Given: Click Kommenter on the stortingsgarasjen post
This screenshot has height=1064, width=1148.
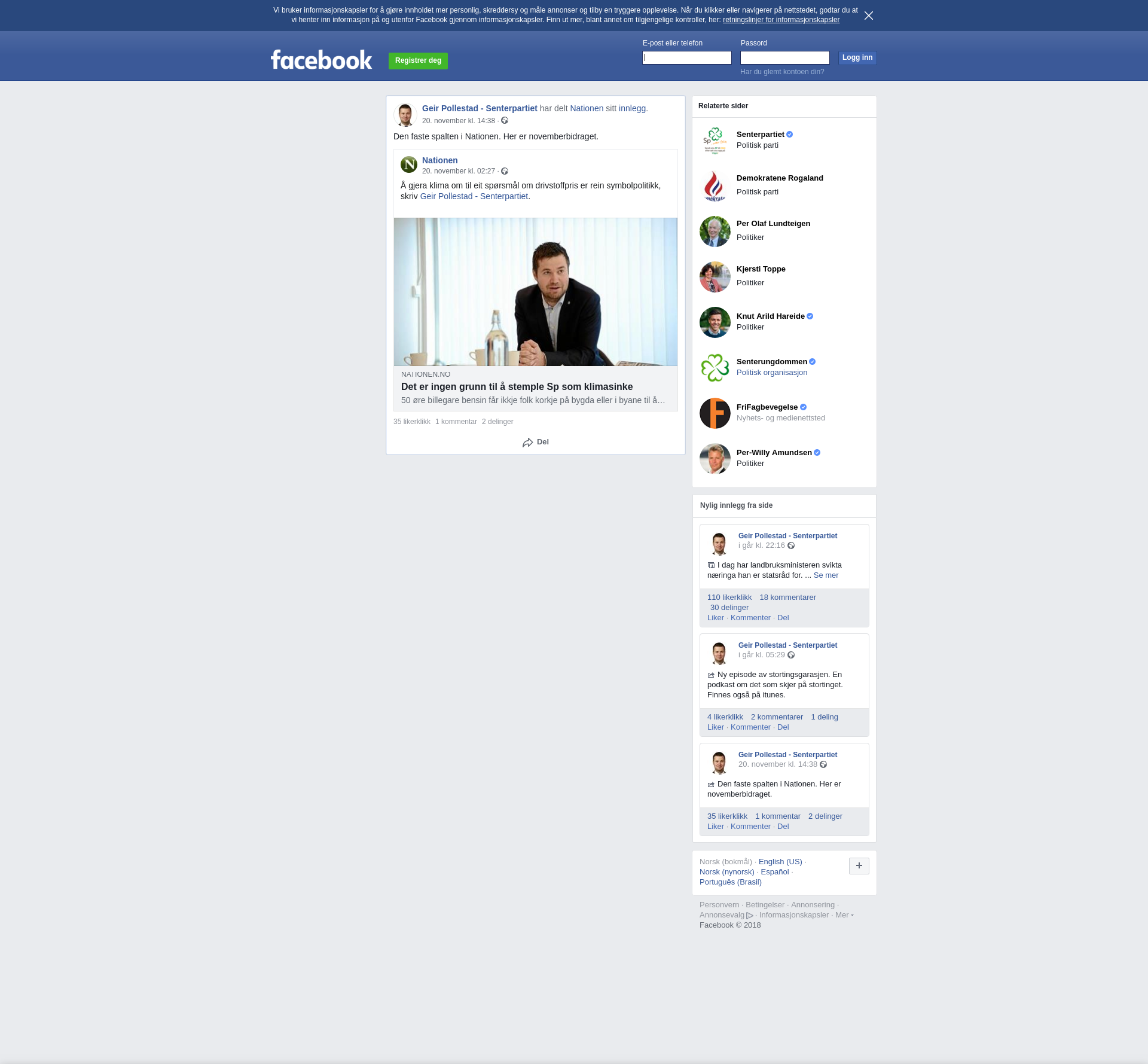Looking at the screenshot, I should click(x=750, y=727).
